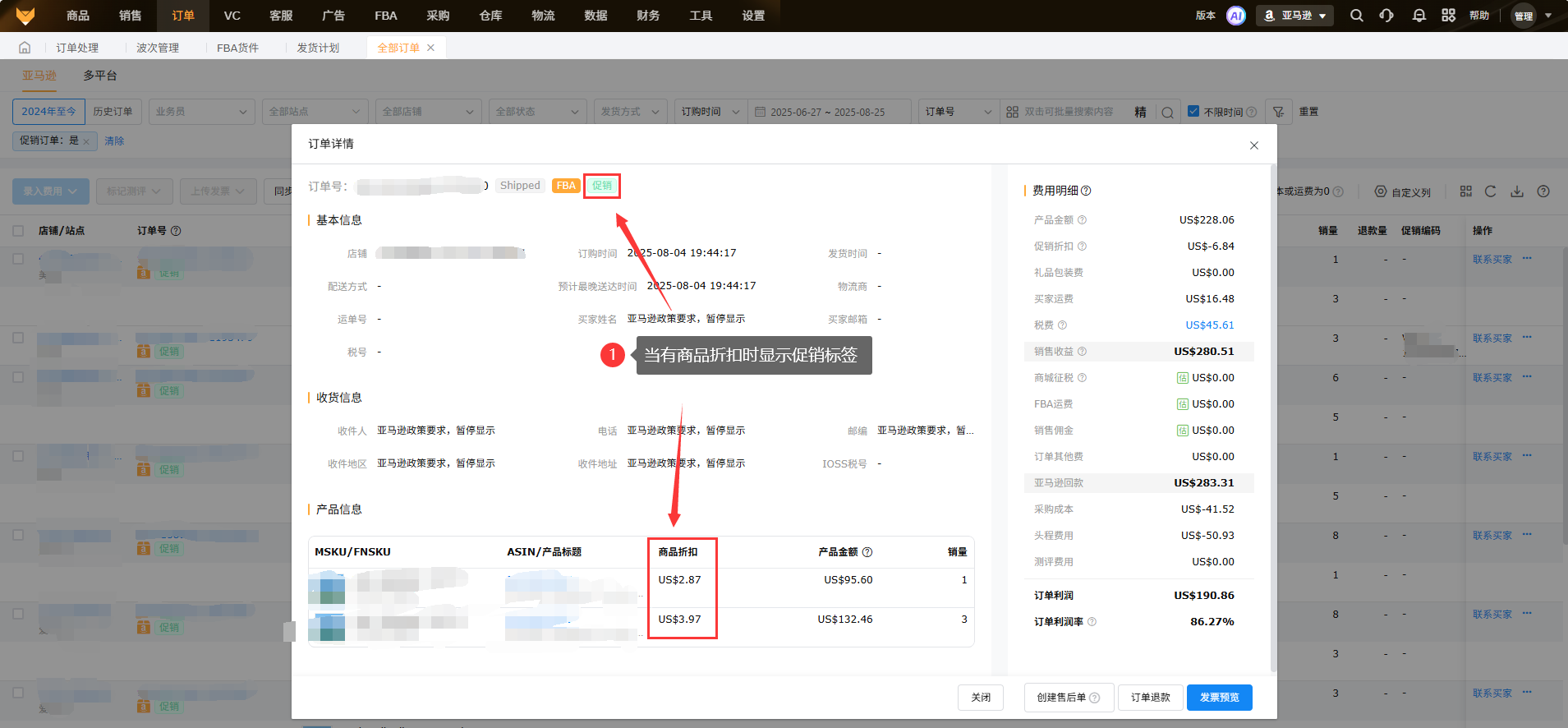Viewport: 1568px width, 728px height.
Task: Click the 创建售后单 button
Action: [1069, 698]
